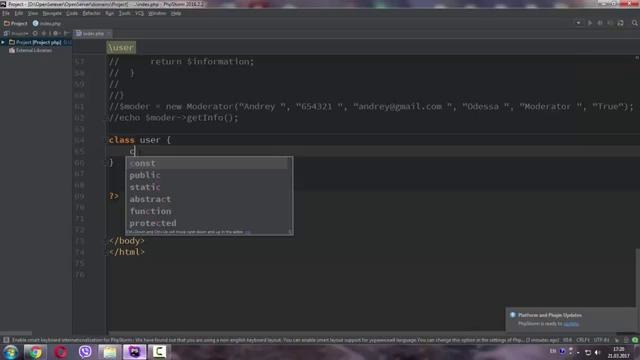Image resolution: width=640 pixels, height=360 pixels.
Task: Click the tool windows toggle icon in status bar
Action: click(x=6, y=340)
